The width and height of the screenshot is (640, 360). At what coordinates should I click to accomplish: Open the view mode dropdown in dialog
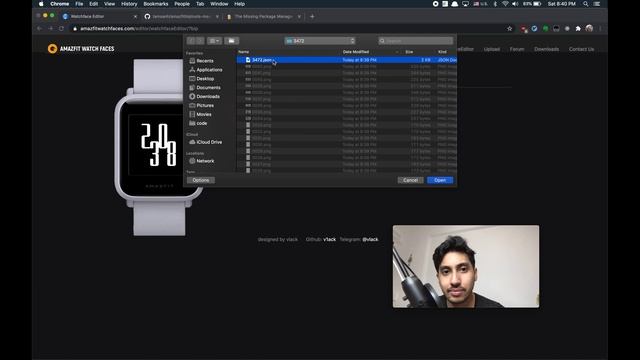tap(214, 41)
